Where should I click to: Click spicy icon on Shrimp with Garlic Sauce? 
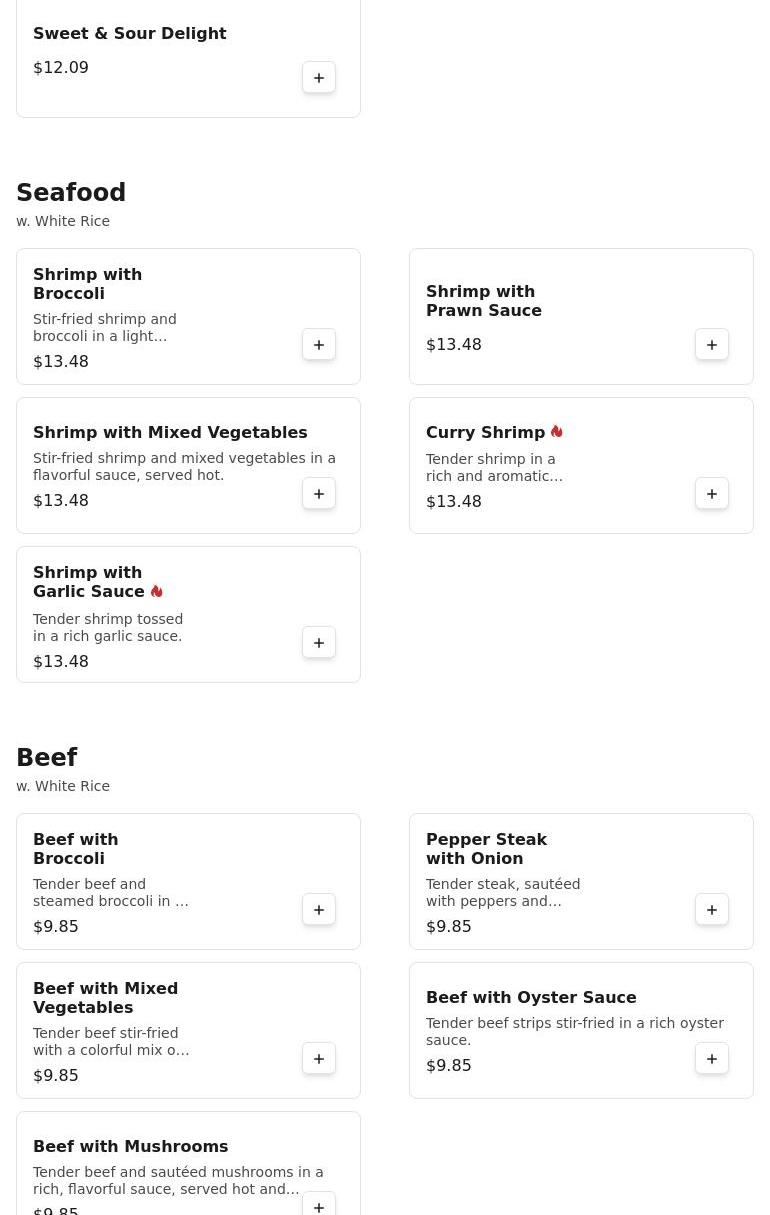[157, 592]
